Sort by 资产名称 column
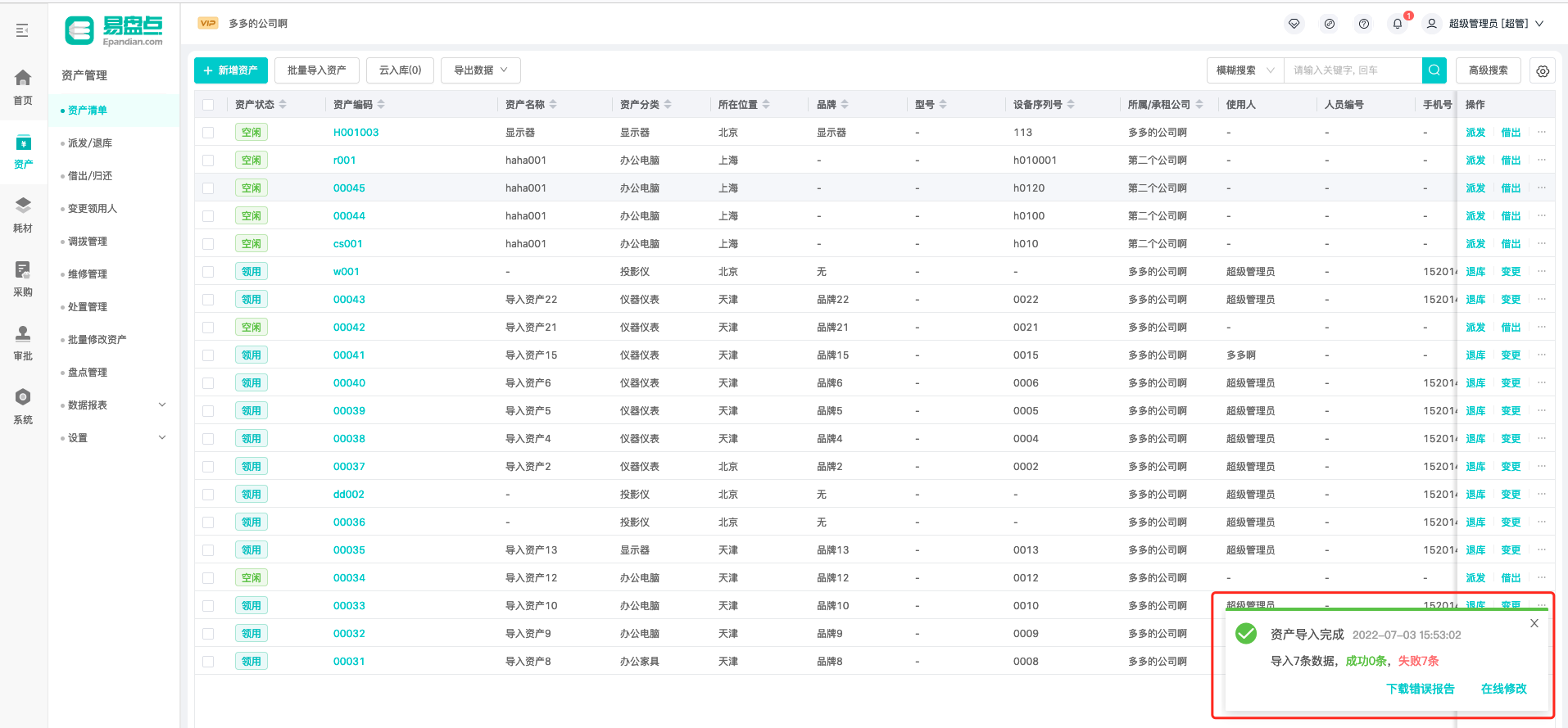This screenshot has width=1568, height=728. pyautogui.click(x=553, y=104)
